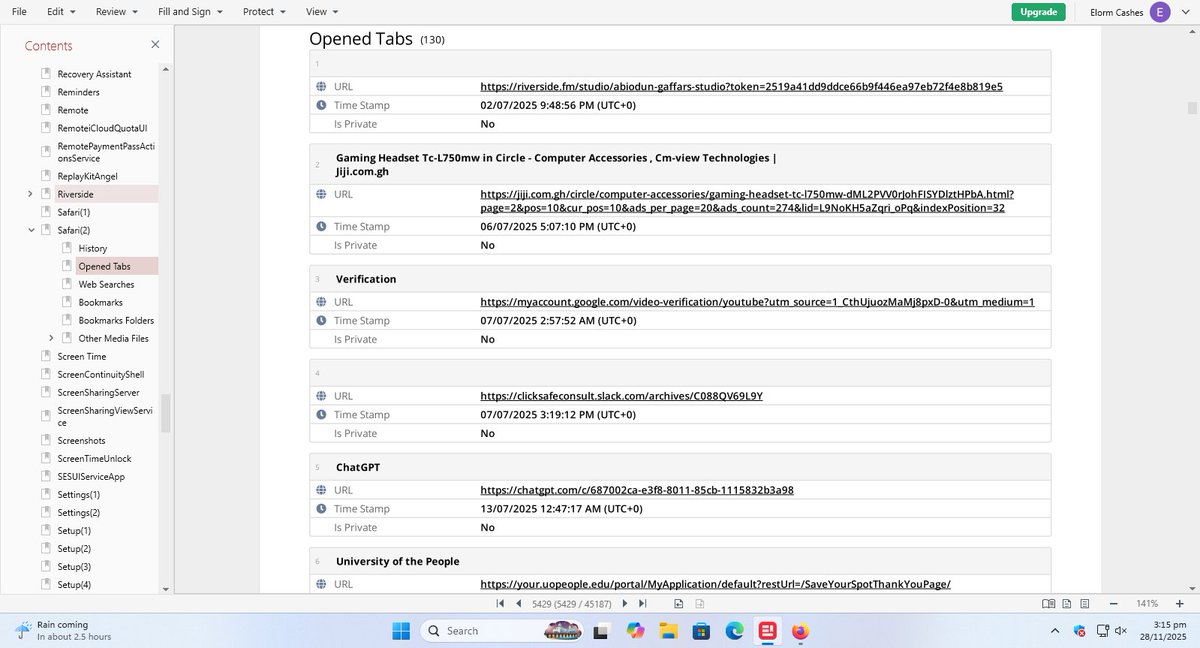
Task: Open the Elorm Cashes account avatar
Action: click(x=1160, y=12)
